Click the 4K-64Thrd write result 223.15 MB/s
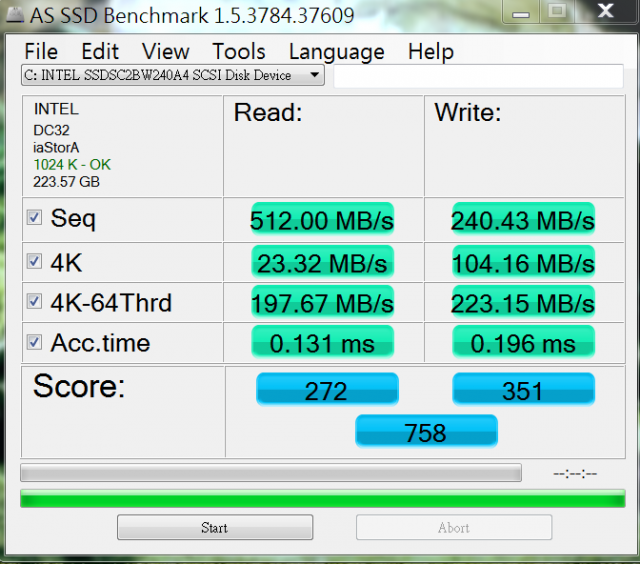 [523, 302]
